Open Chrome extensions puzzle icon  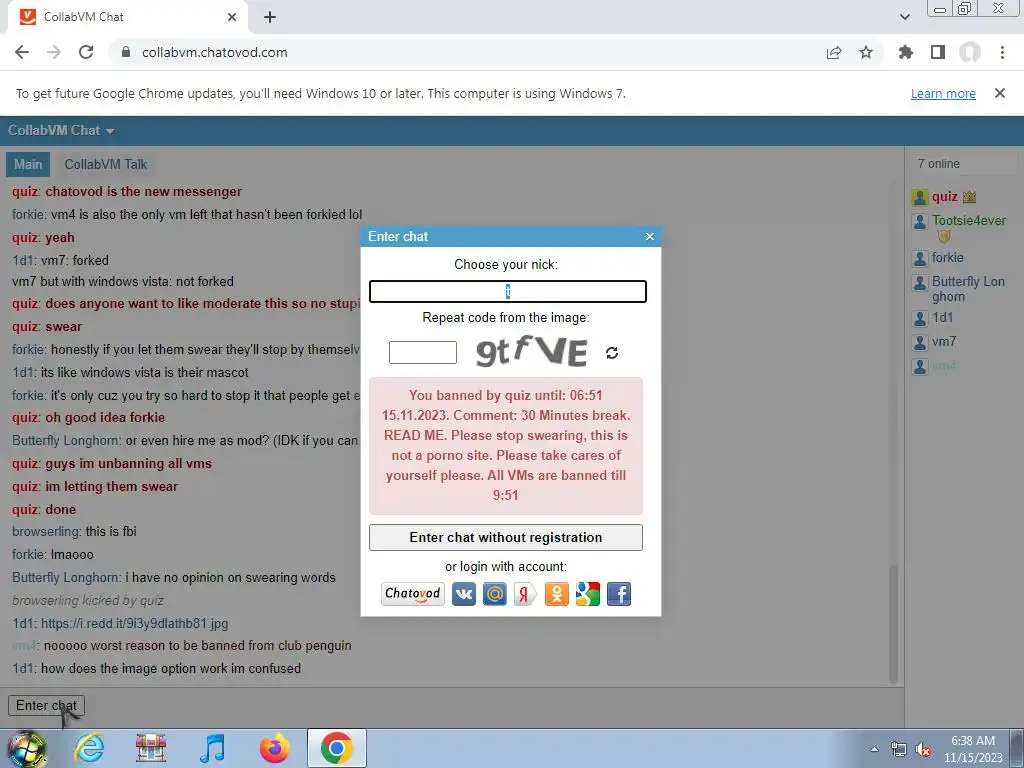pos(905,52)
